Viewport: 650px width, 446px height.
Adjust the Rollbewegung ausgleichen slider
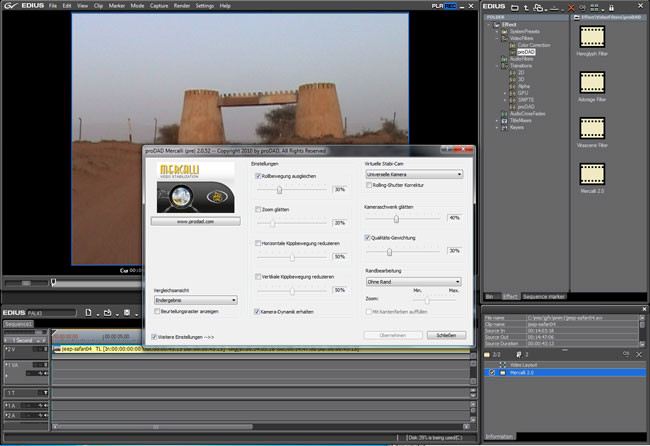279,190
